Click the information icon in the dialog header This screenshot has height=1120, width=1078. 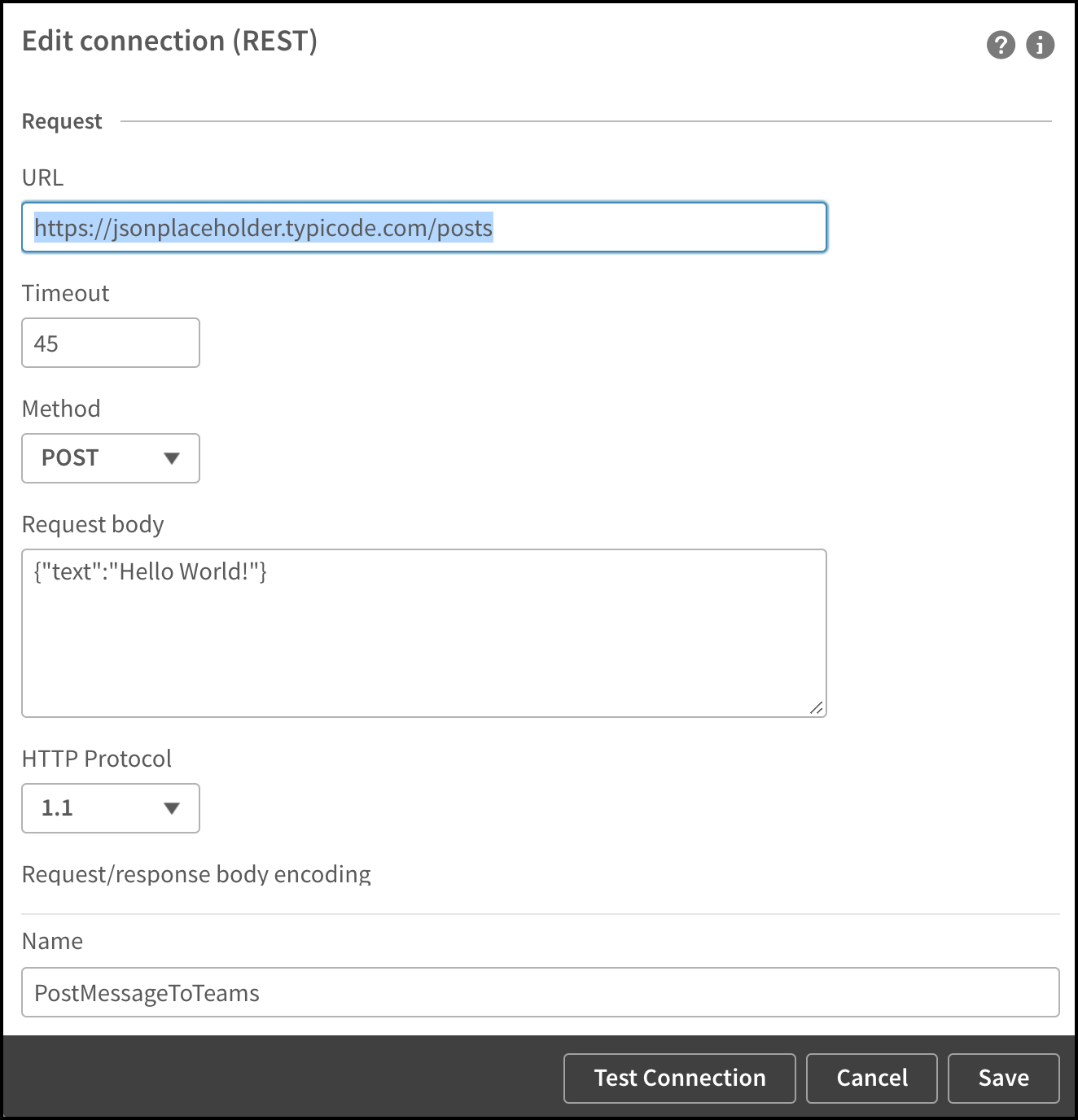point(1040,45)
